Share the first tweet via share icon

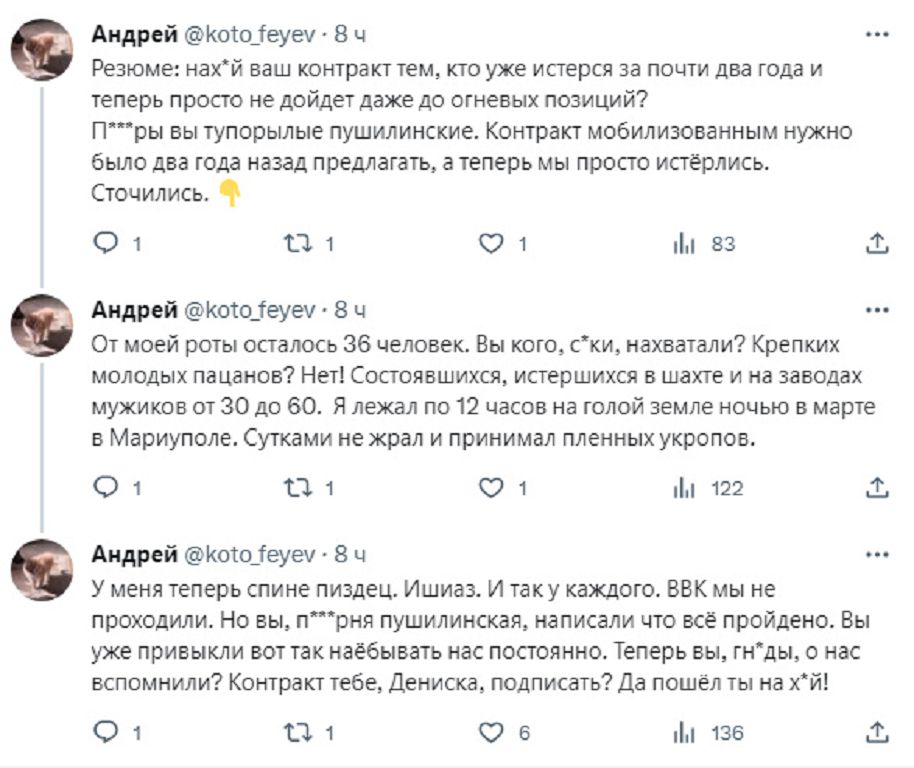pyautogui.click(x=876, y=243)
